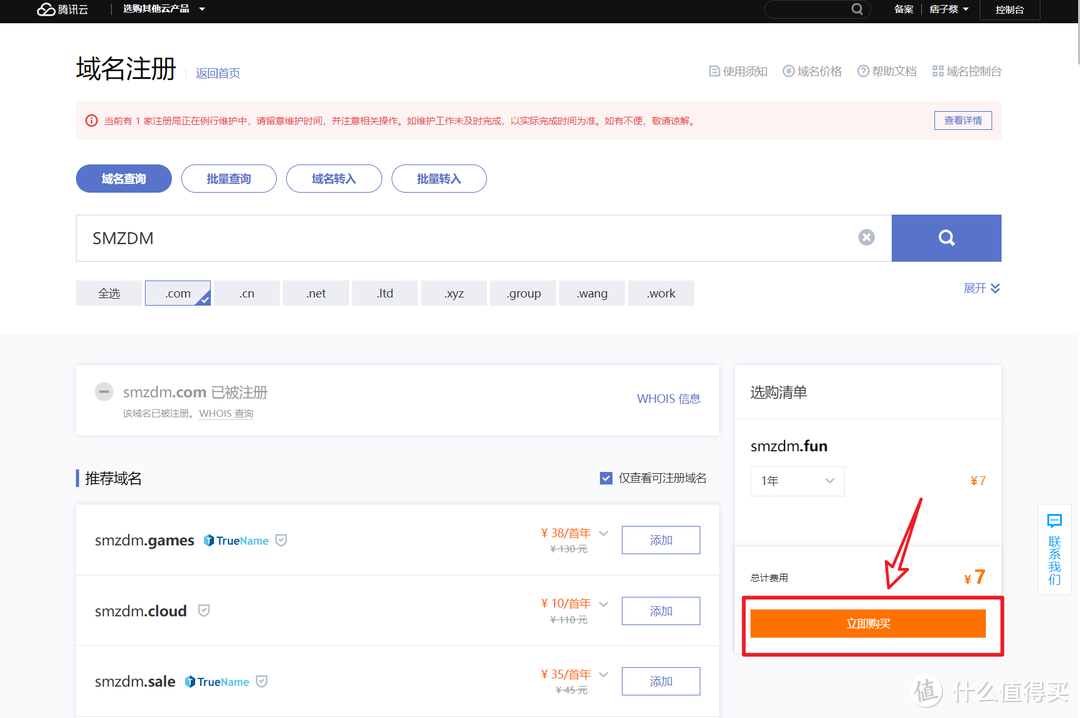Click the 返回首页 link

point(218,73)
